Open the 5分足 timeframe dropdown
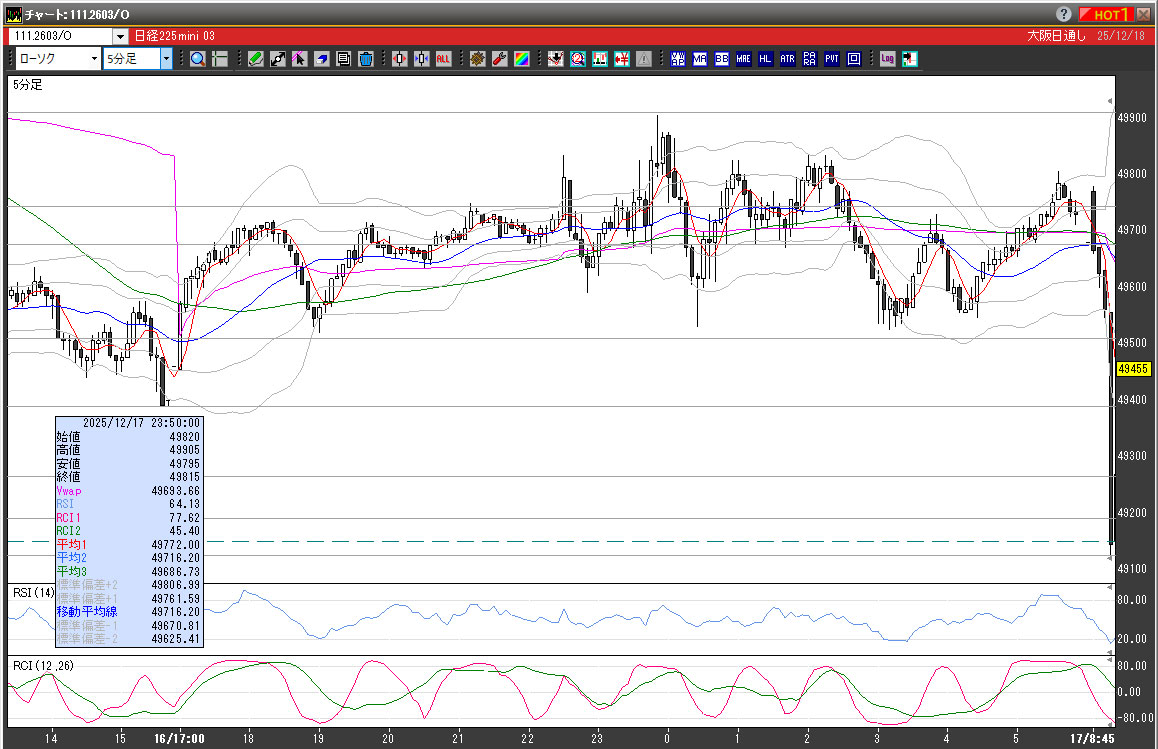The image size is (1158, 749). coord(166,59)
